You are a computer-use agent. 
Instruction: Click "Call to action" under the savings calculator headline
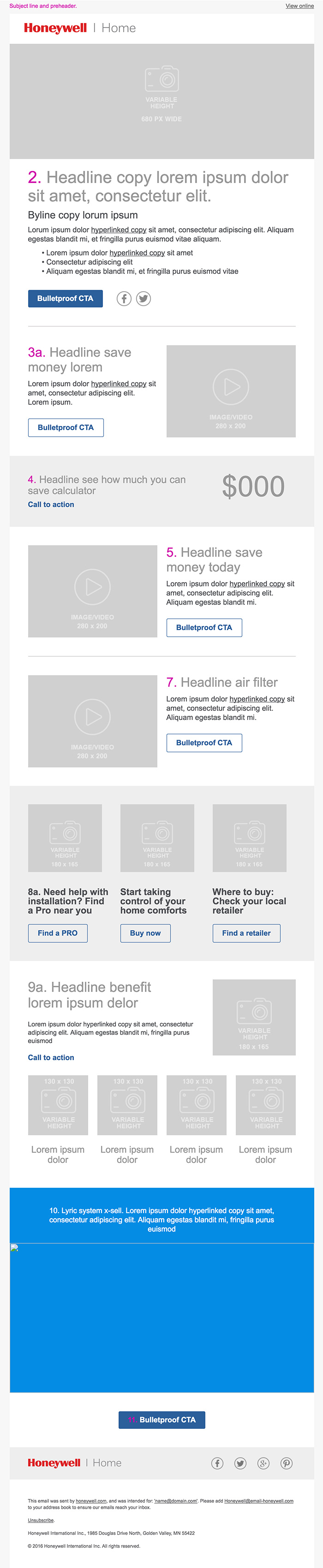tap(51, 505)
